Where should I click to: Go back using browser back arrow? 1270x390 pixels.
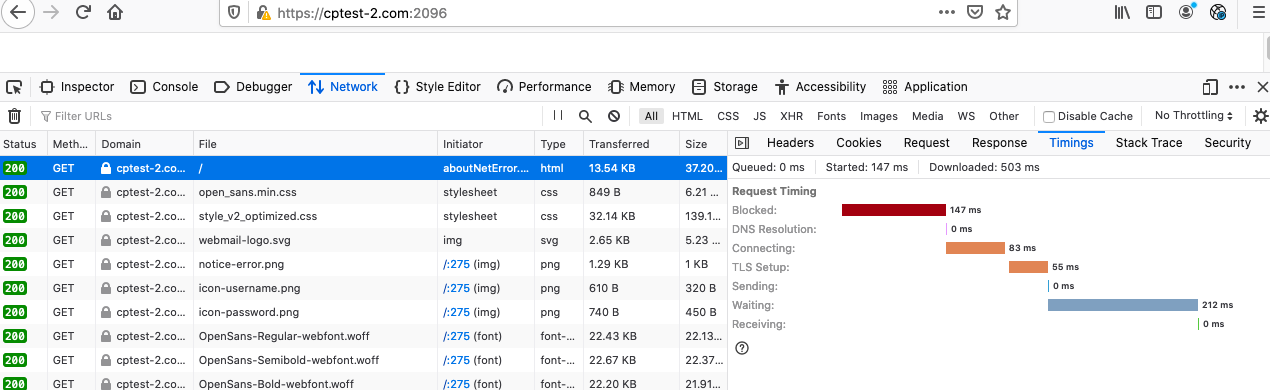click(17, 13)
